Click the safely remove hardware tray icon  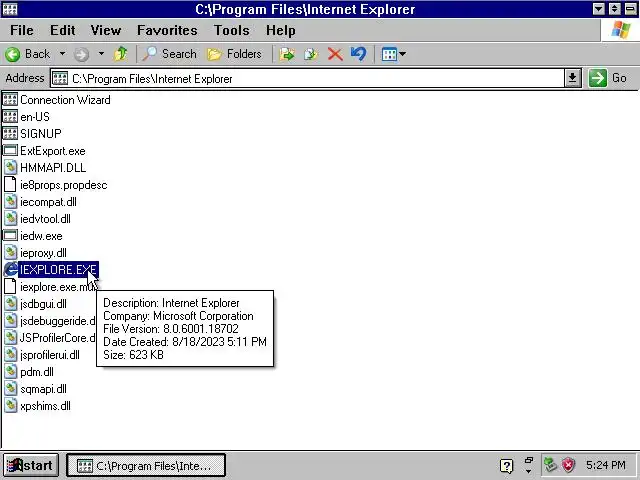pos(550,465)
